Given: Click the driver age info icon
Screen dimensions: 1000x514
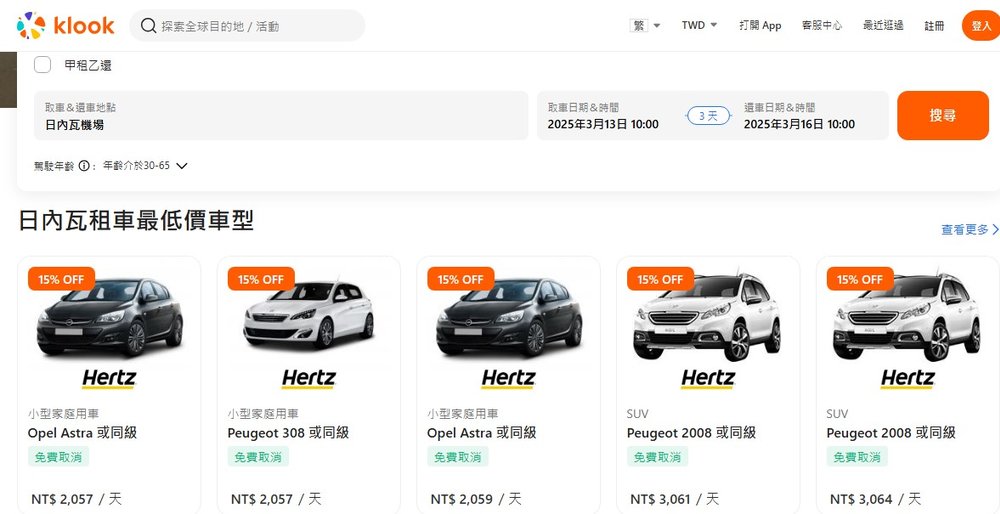Looking at the screenshot, I should pyautogui.click(x=85, y=166).
